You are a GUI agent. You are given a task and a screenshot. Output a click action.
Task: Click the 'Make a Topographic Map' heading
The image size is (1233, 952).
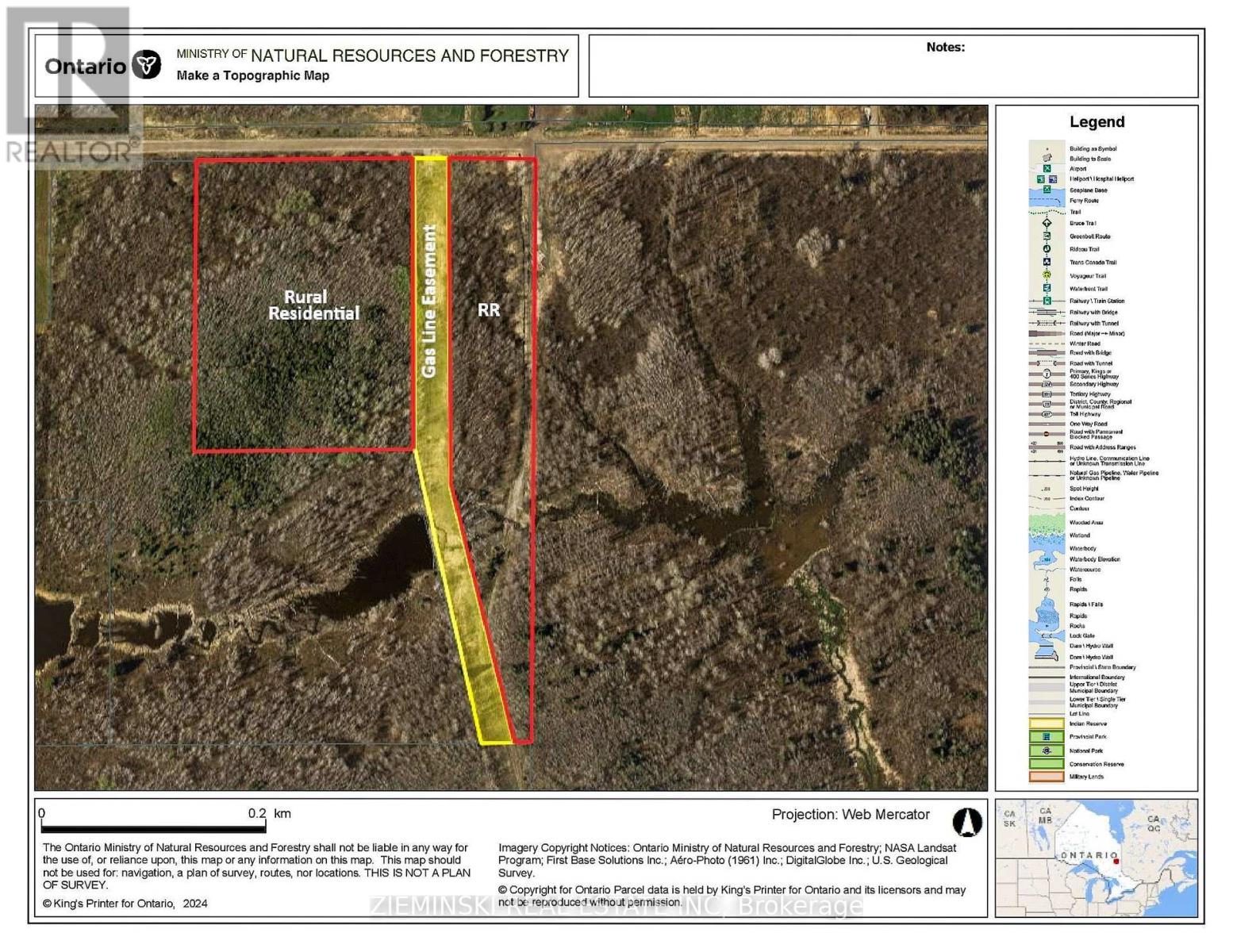[253, 75]
